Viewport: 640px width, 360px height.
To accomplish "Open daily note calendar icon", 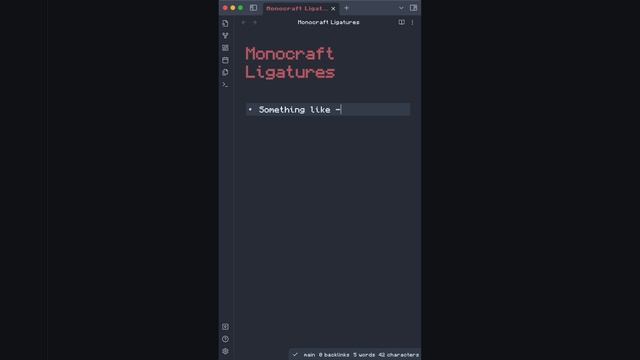I will click(225, 60).
